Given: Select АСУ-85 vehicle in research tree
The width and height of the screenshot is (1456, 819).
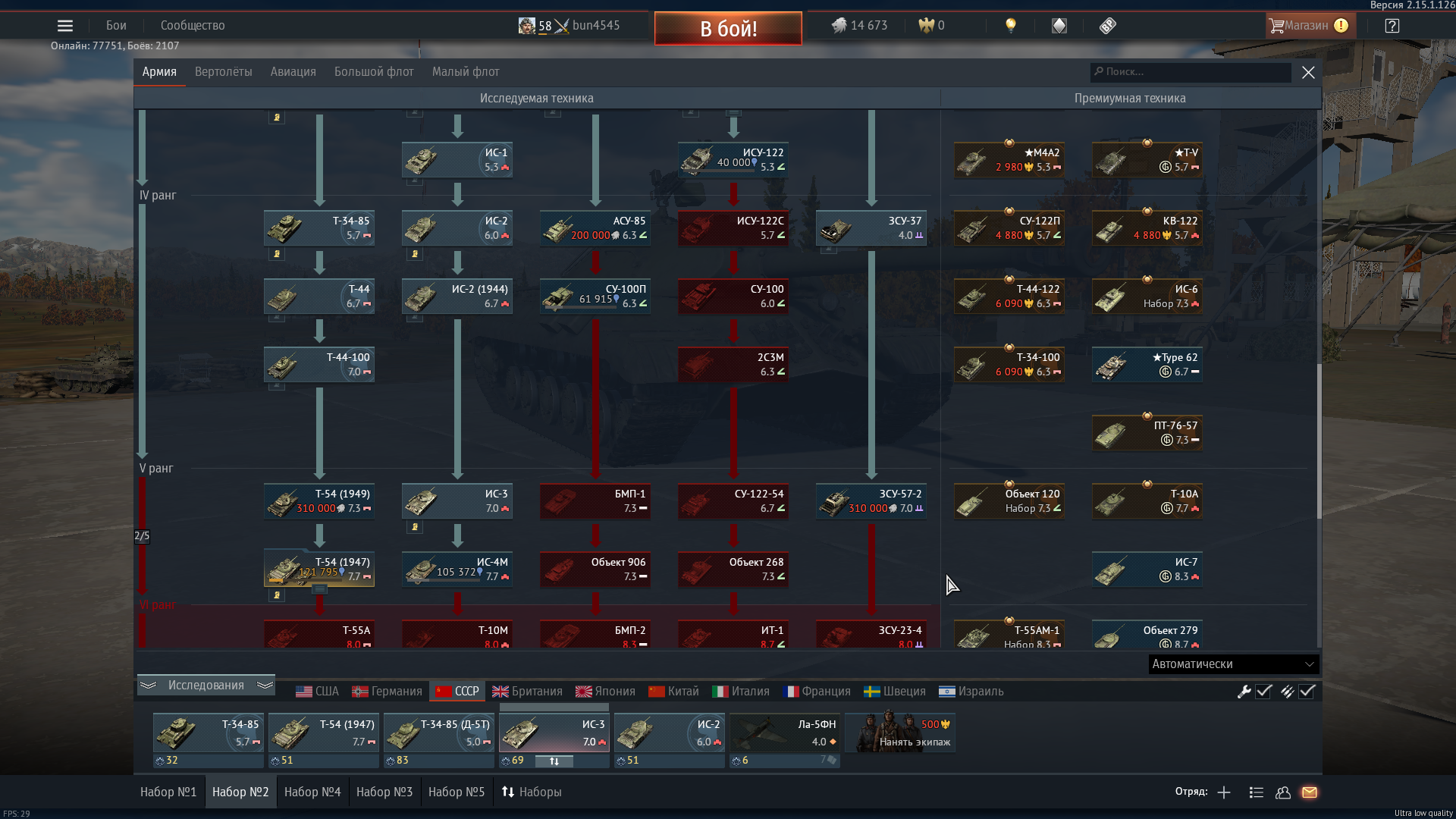Looking at the screenshot, I should tap(595, 228).
